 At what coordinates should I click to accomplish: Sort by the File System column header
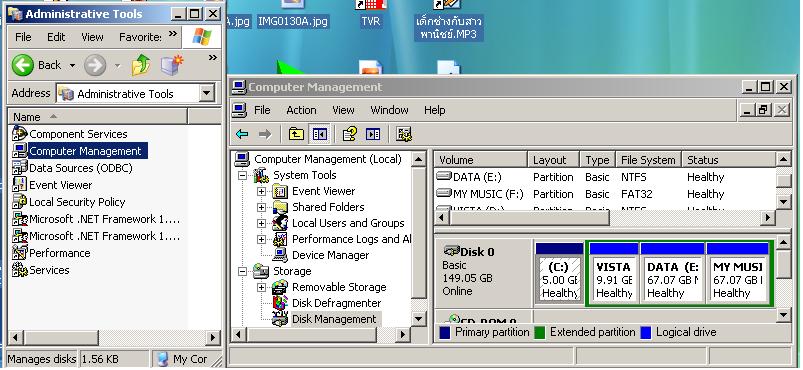648,160
